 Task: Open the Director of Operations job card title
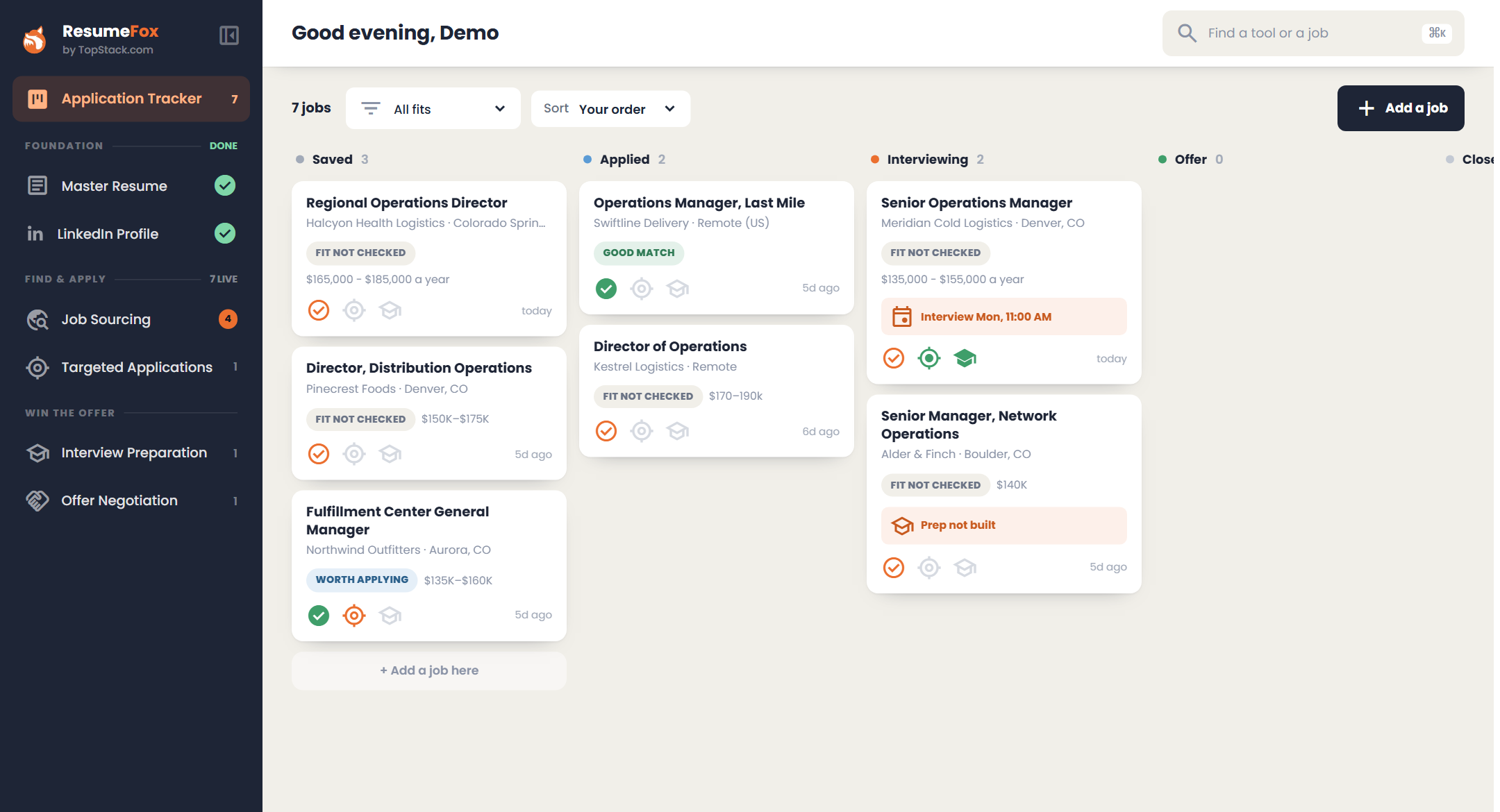[670, 346]
